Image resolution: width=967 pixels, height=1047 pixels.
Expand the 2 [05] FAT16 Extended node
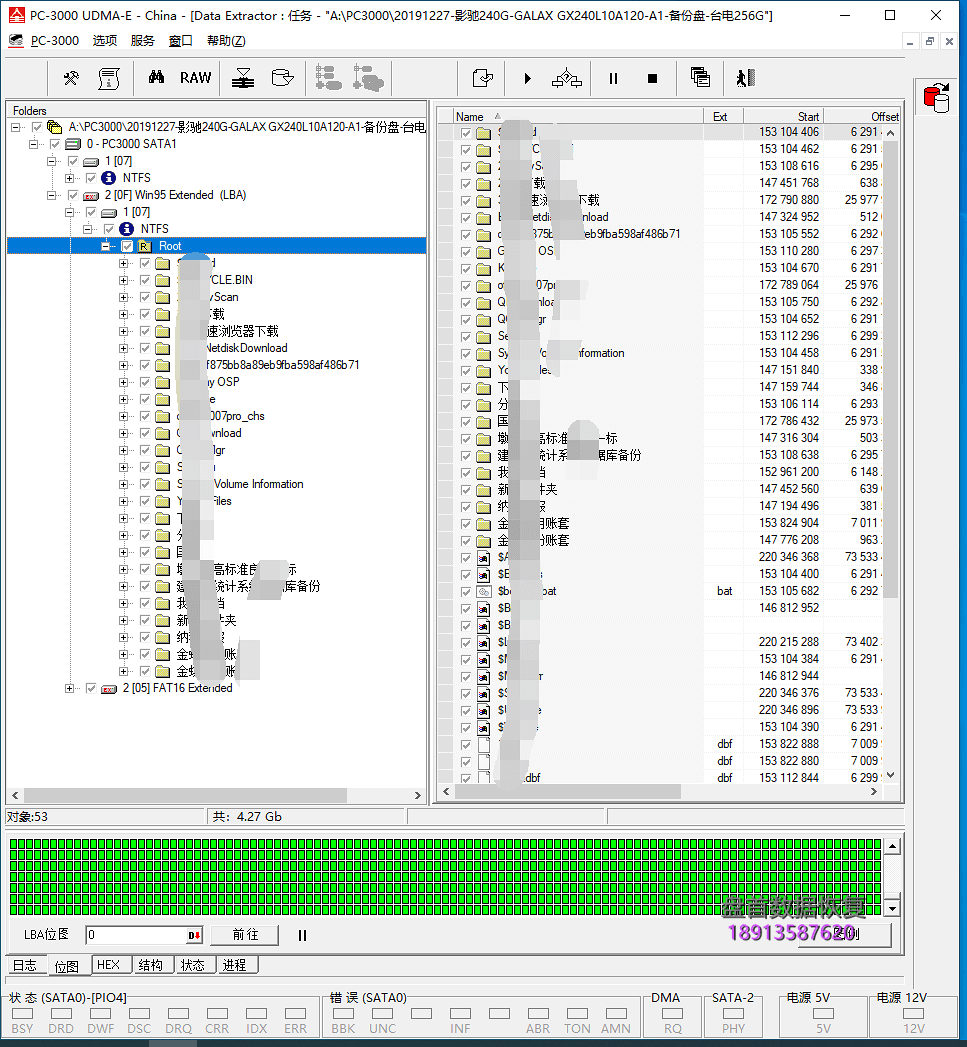69,688
